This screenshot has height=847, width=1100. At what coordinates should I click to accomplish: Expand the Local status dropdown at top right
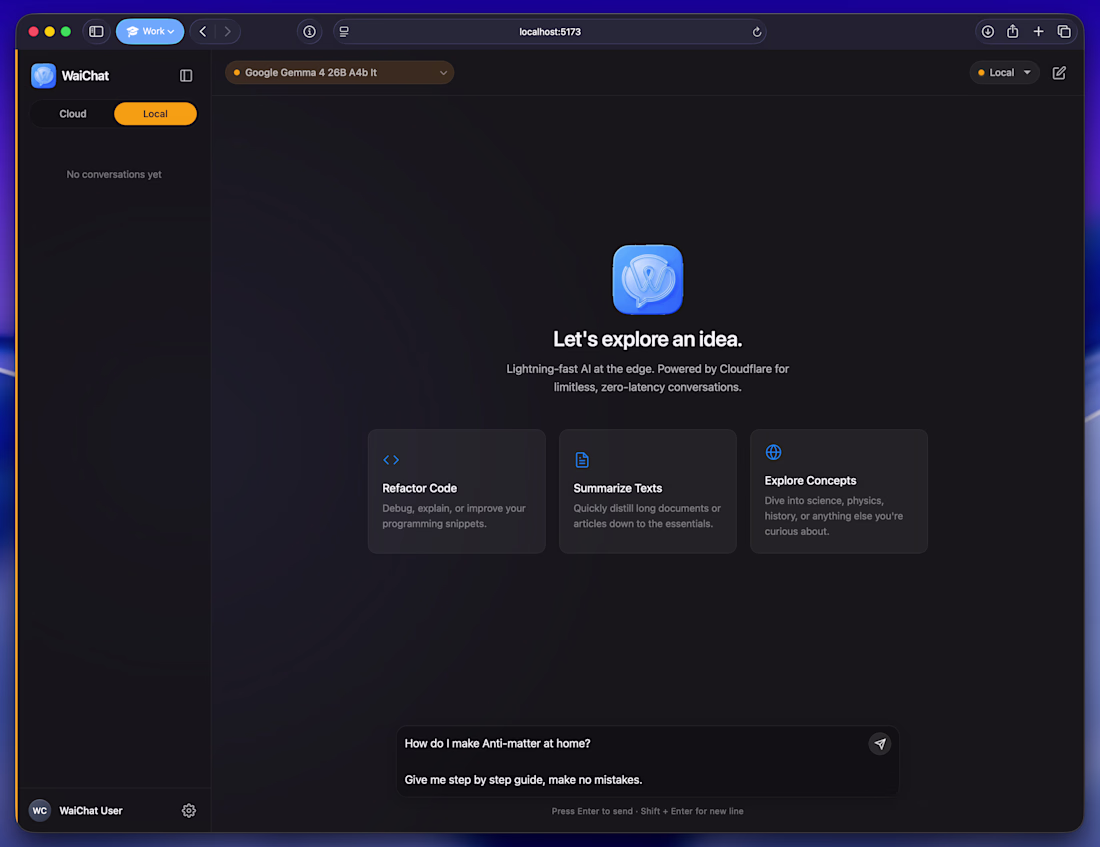[x=1005, y=72]
